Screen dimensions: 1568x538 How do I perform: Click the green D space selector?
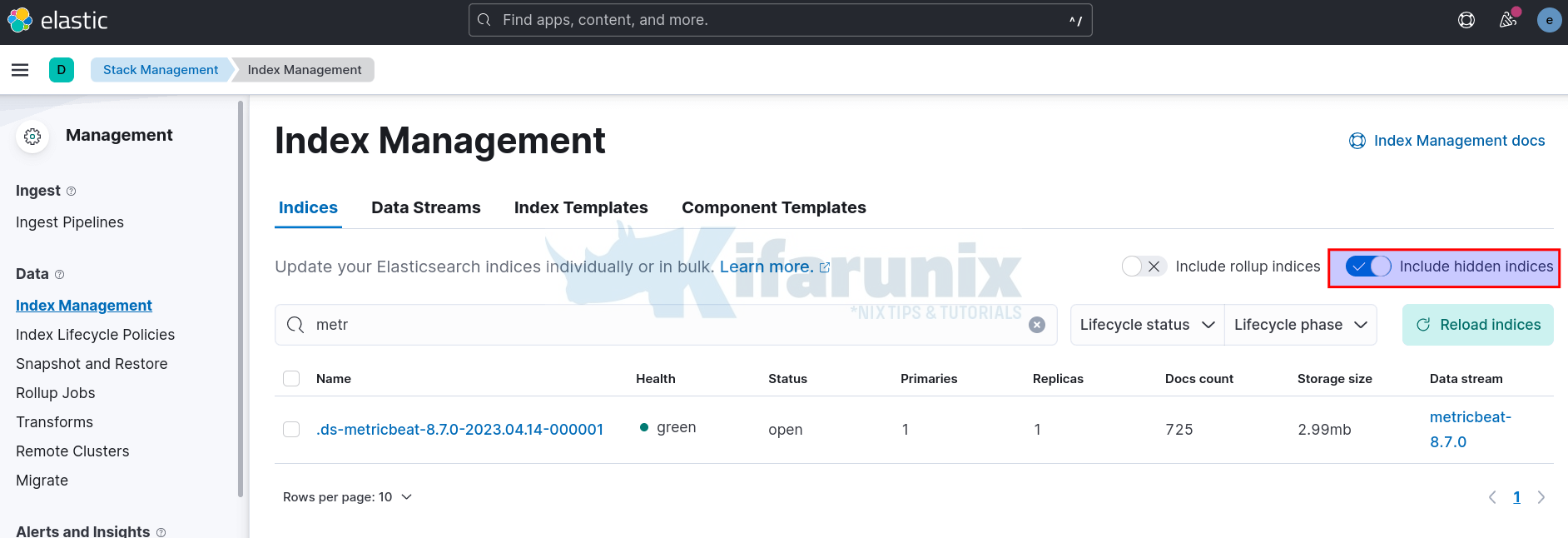coord(62,70)
